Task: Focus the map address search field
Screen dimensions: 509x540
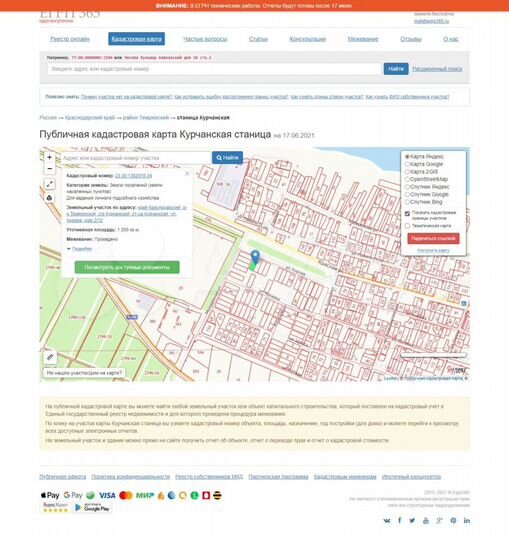Action: [136, 158]
